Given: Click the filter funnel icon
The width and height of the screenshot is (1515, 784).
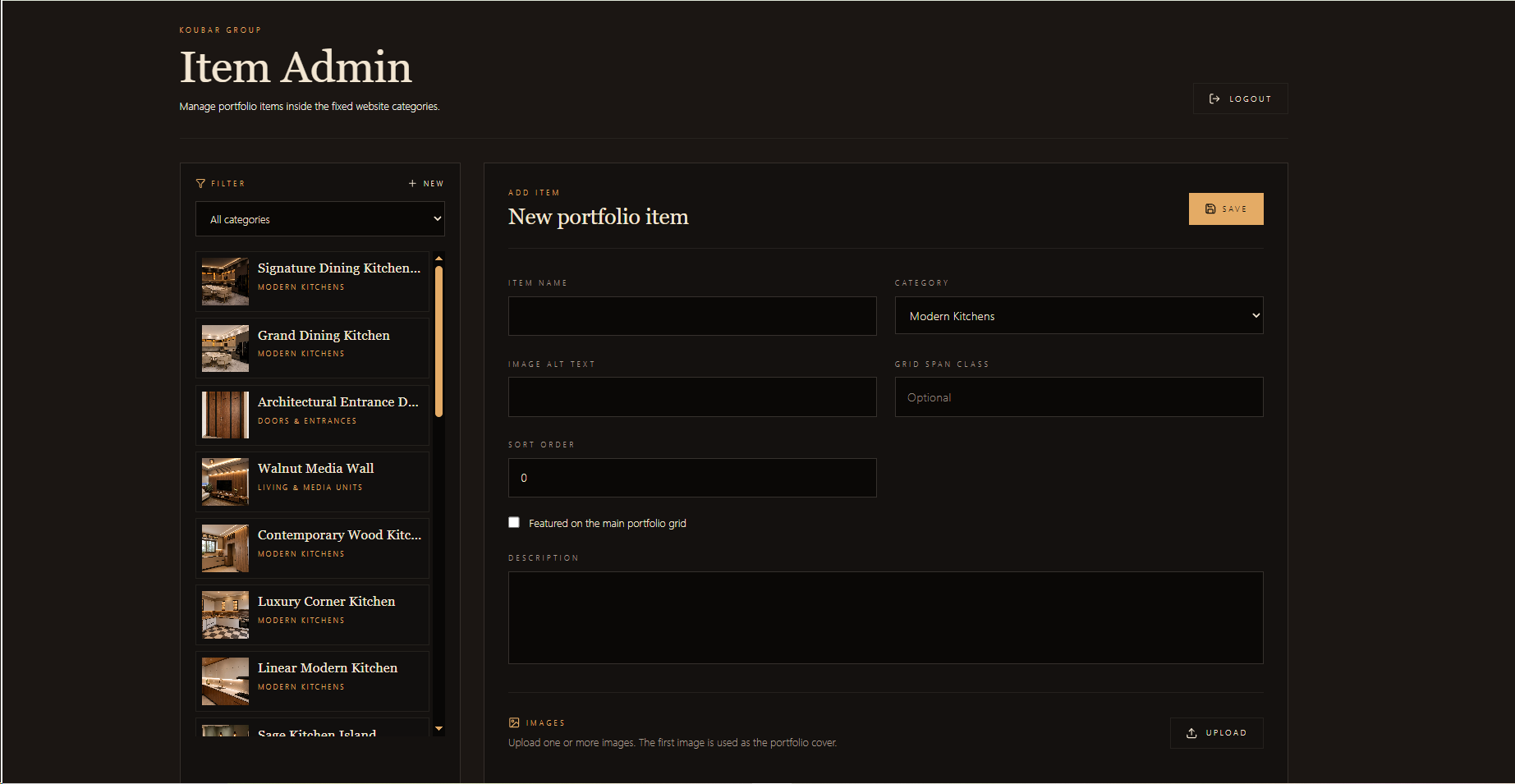Looking at the screenshot, I should [200, 184].
